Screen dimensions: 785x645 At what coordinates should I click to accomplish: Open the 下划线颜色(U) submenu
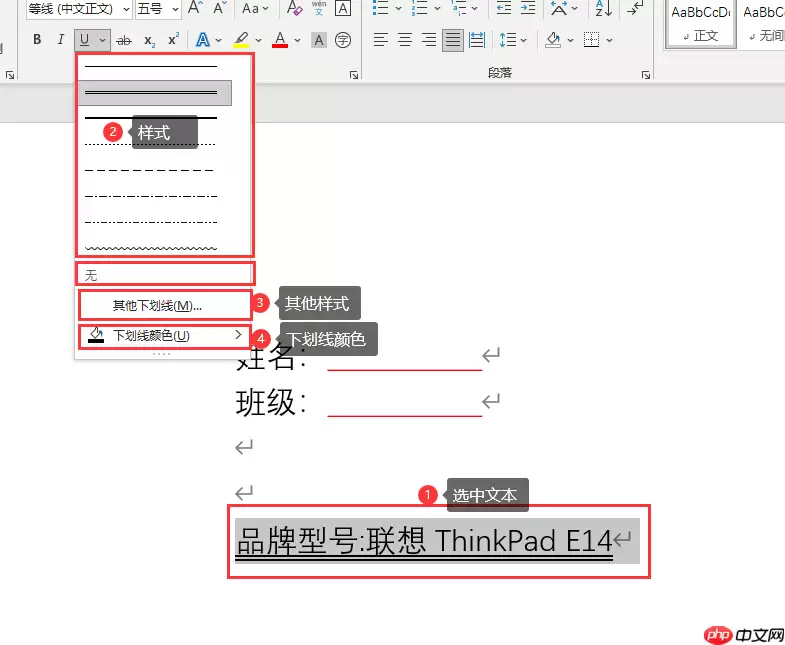164,336
